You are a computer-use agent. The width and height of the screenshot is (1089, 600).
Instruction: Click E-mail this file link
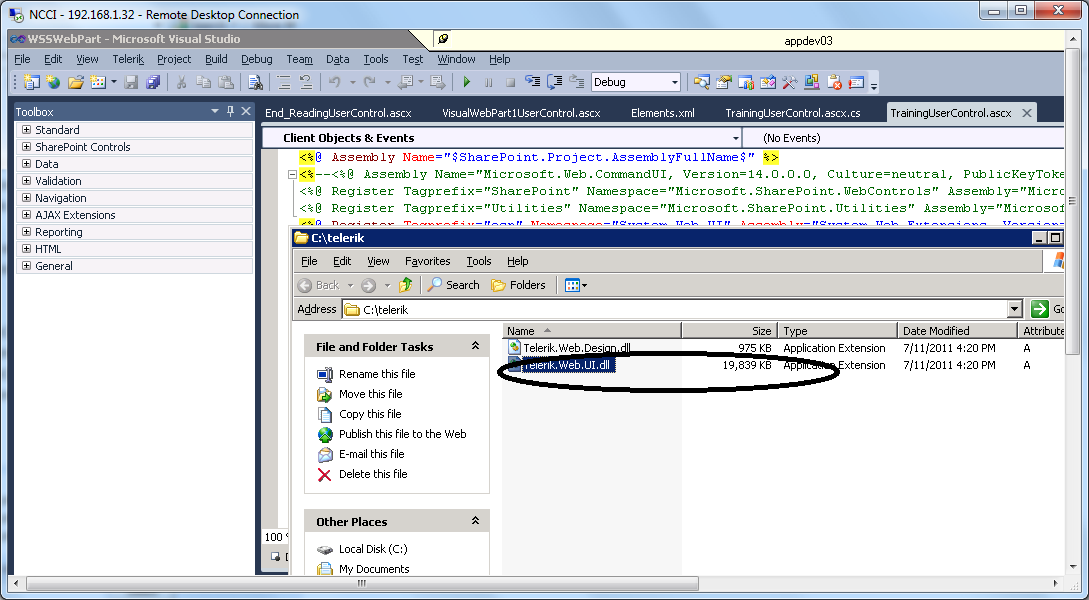(x=372, y=454)
